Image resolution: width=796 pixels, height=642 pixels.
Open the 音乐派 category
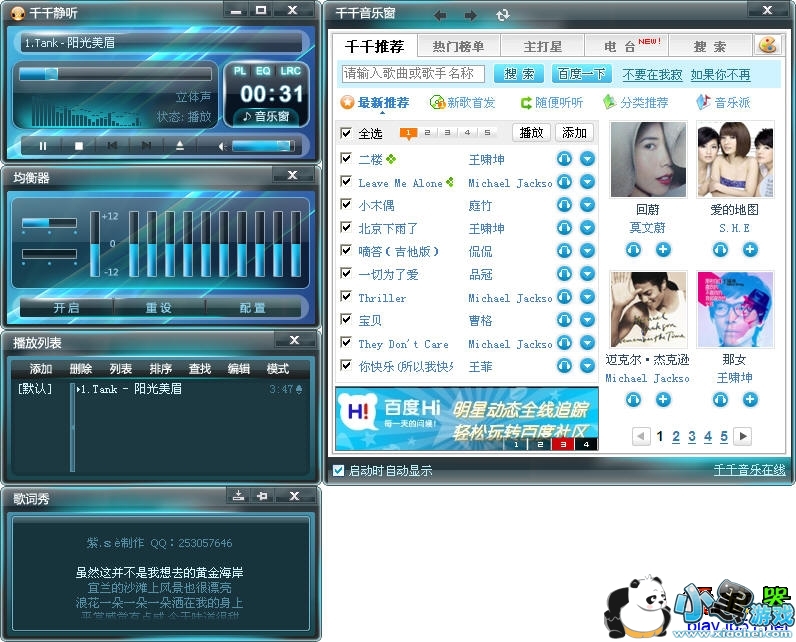point(723,103)
